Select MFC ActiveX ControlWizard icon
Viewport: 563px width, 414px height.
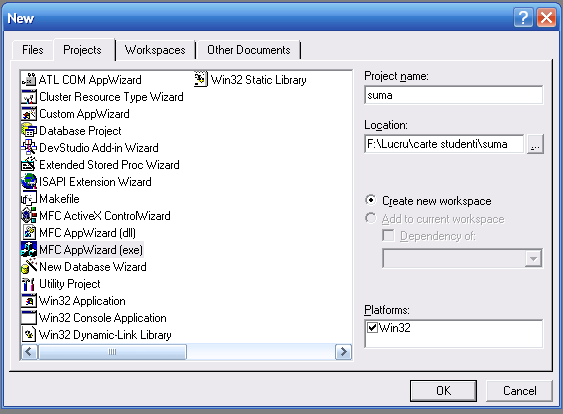click(29, 215)
